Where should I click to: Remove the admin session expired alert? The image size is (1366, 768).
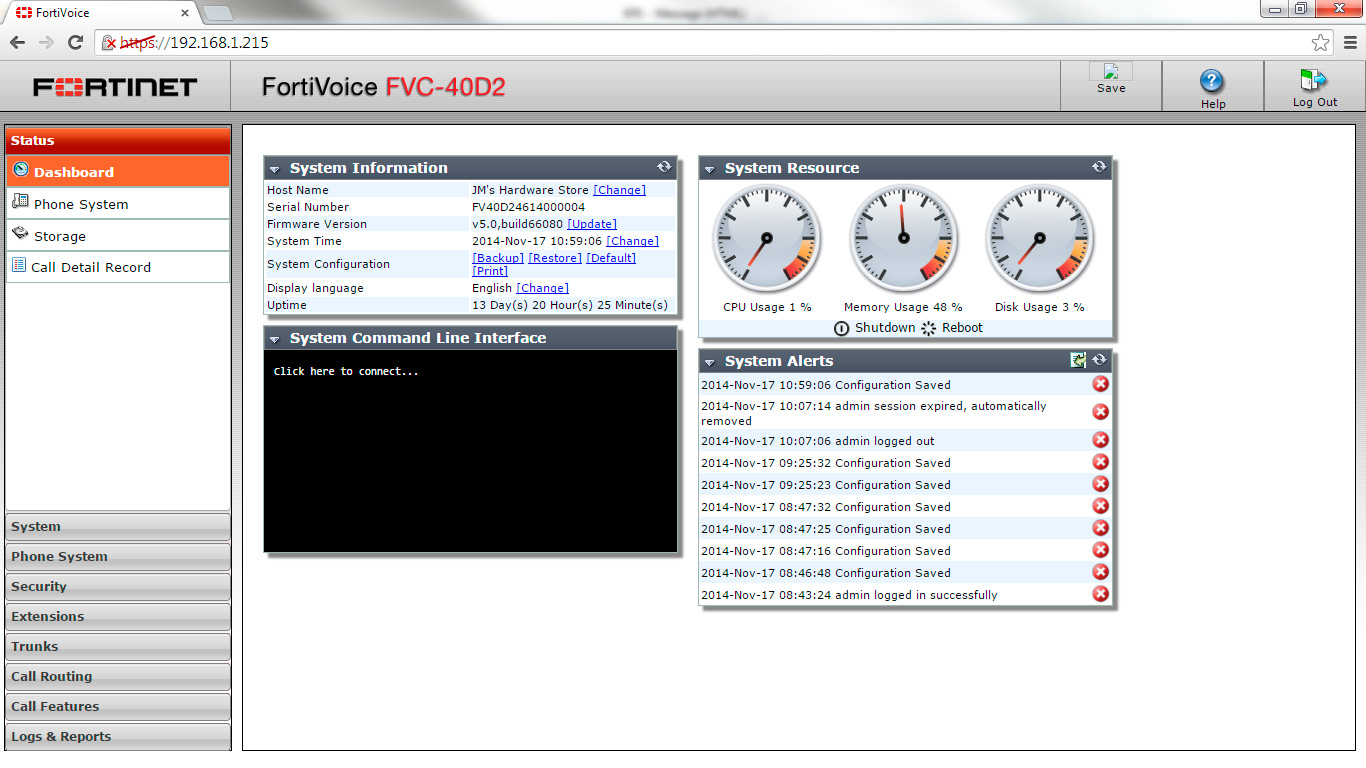pos(1100,412)
